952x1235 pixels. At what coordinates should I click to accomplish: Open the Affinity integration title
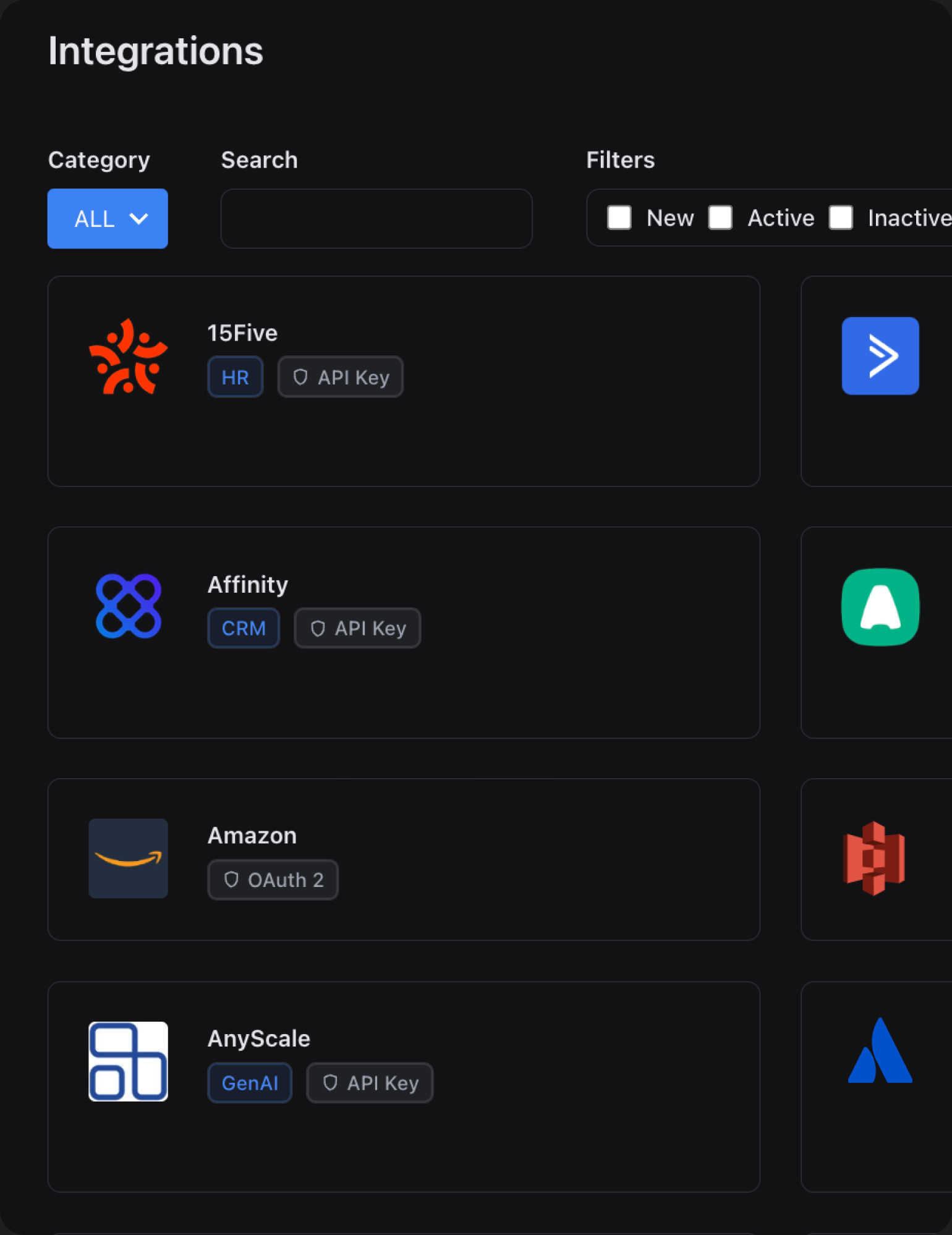click(x=248, y=585)
